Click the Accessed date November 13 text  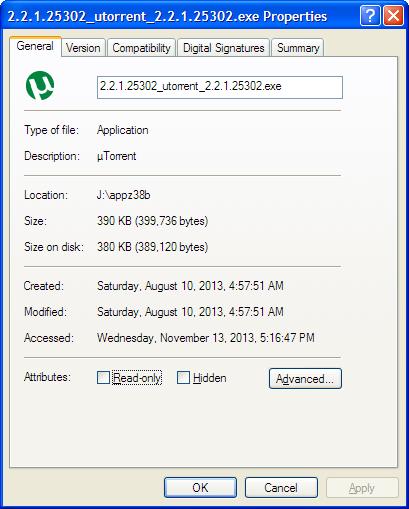pyautogui.click(x=206, y=338)
